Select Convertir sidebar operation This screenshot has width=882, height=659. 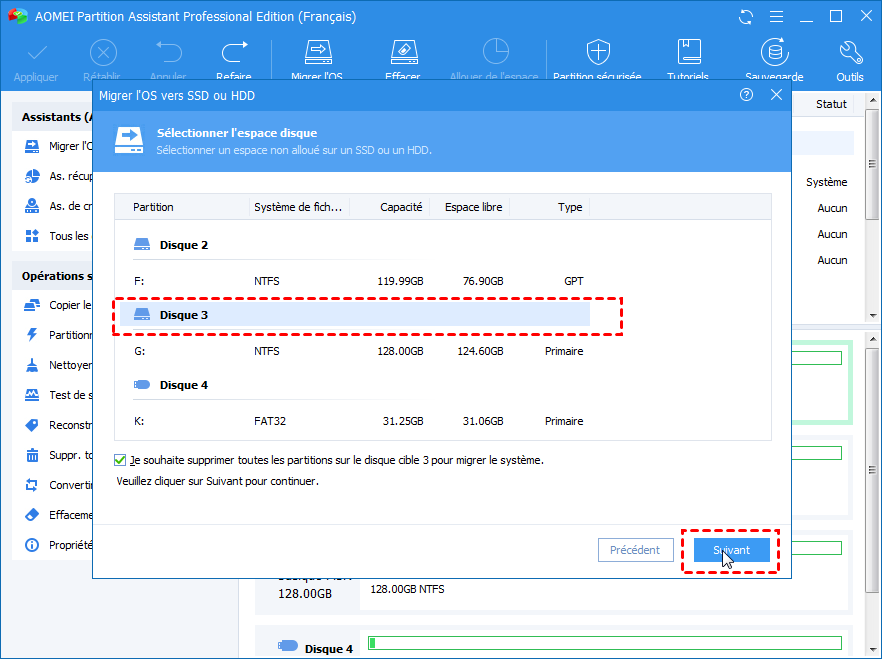[58, 485]
